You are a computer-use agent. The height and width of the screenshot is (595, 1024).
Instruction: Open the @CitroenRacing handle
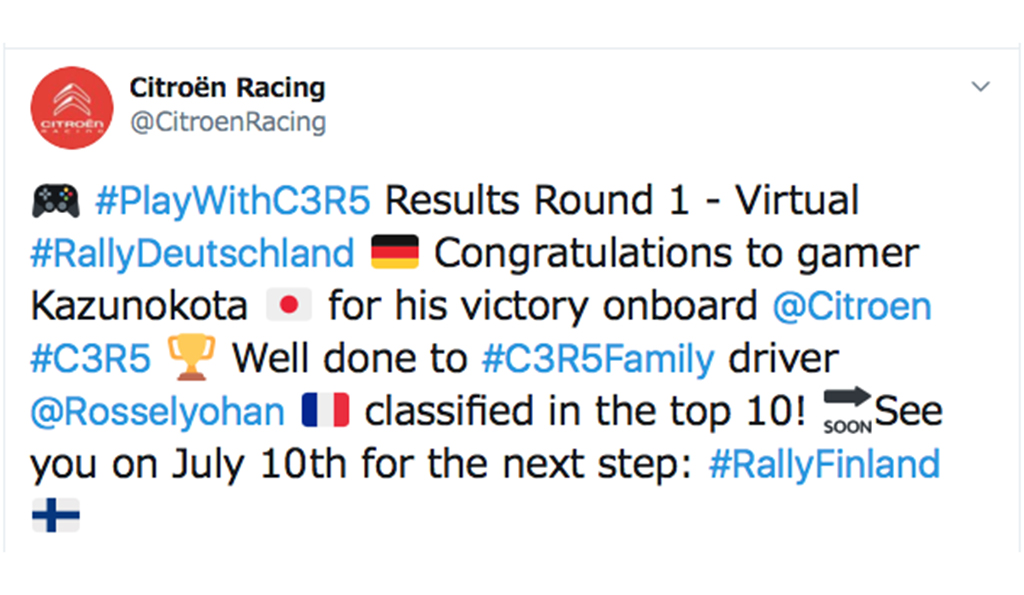(x=228, y=122)
